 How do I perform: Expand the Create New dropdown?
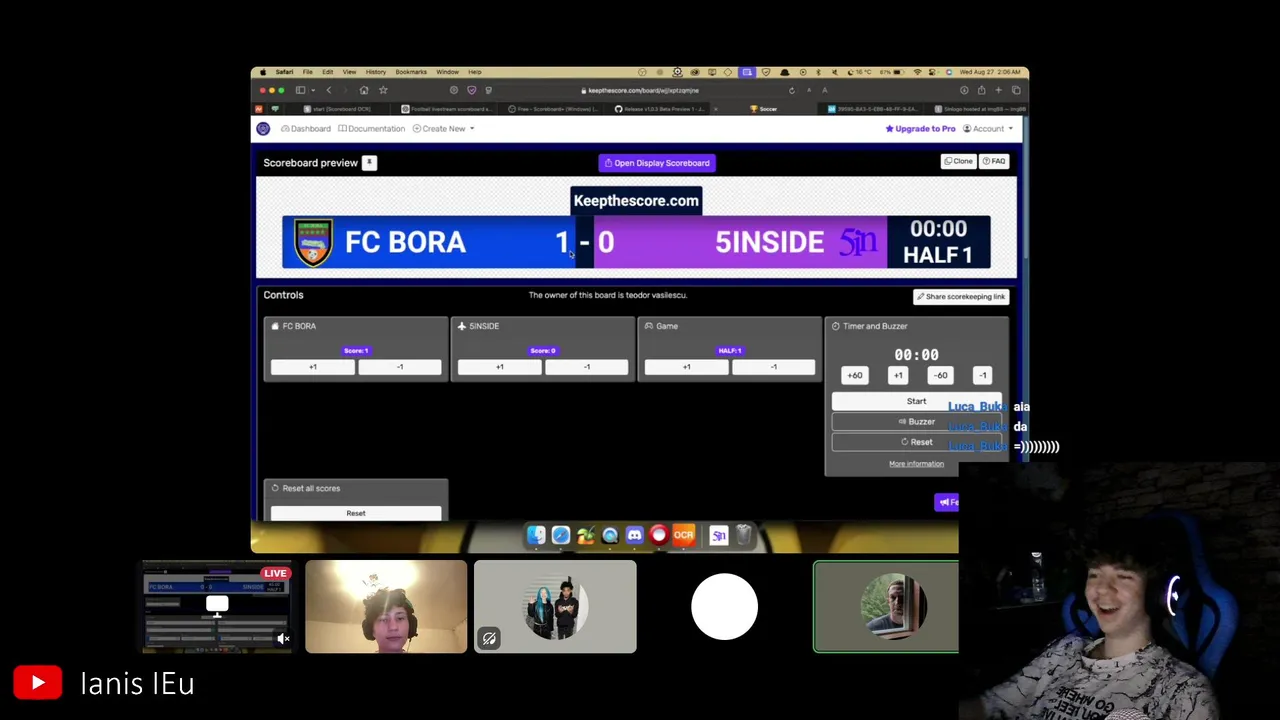[x=443, y=128]
